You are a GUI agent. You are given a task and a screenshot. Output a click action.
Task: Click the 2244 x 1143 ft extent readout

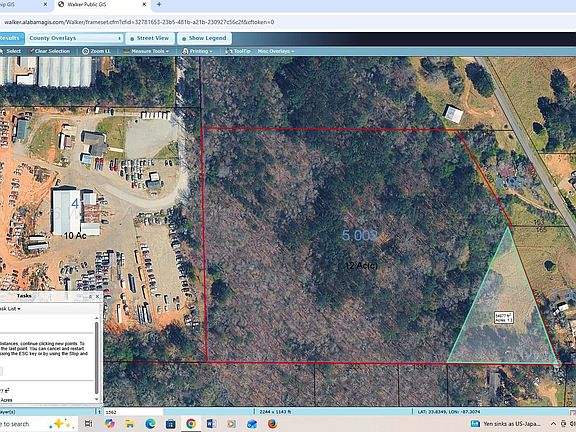pyautogui.click(x=275, y=412)
